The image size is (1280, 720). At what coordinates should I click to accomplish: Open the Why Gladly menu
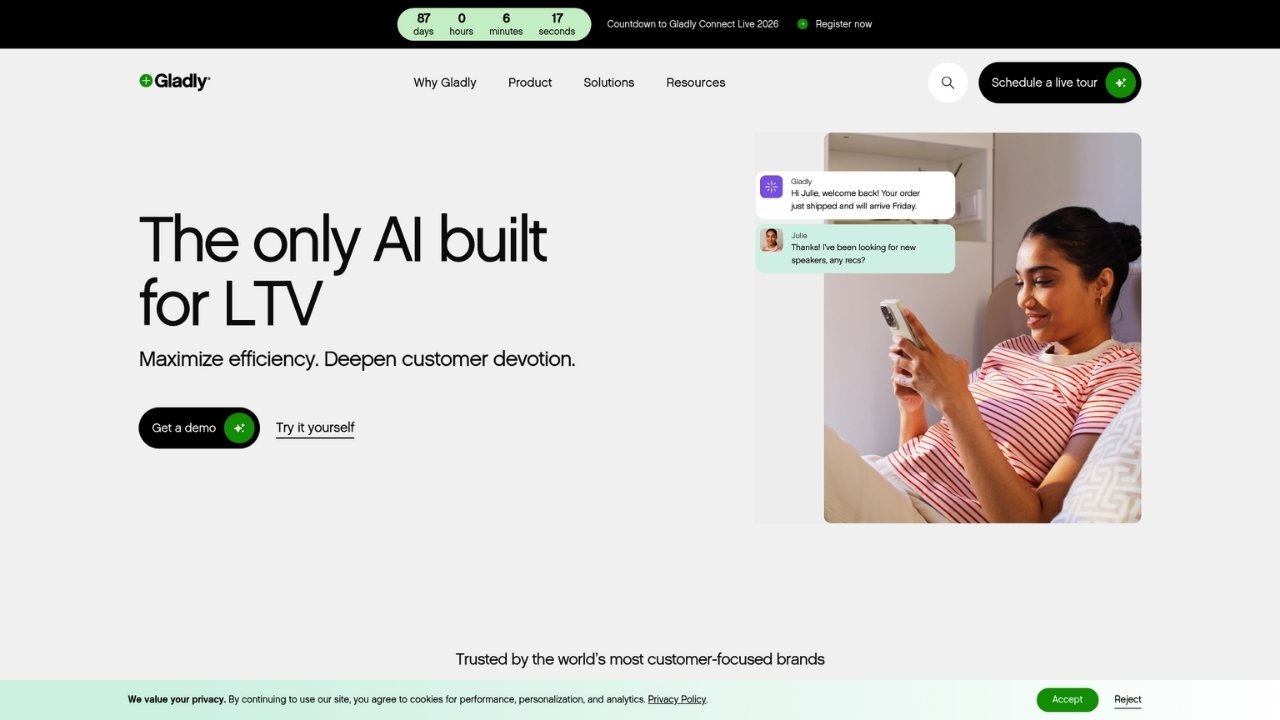pyautogui.click(x=445, y=83)
